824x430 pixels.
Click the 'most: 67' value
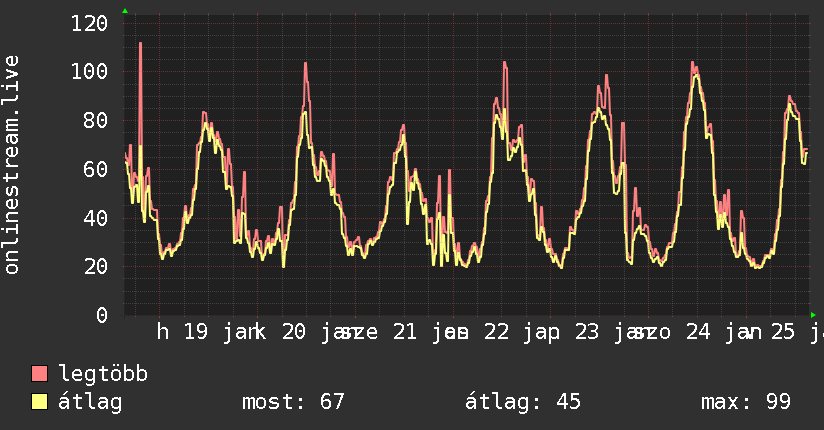pyautogui.click(x=293, y=402)
